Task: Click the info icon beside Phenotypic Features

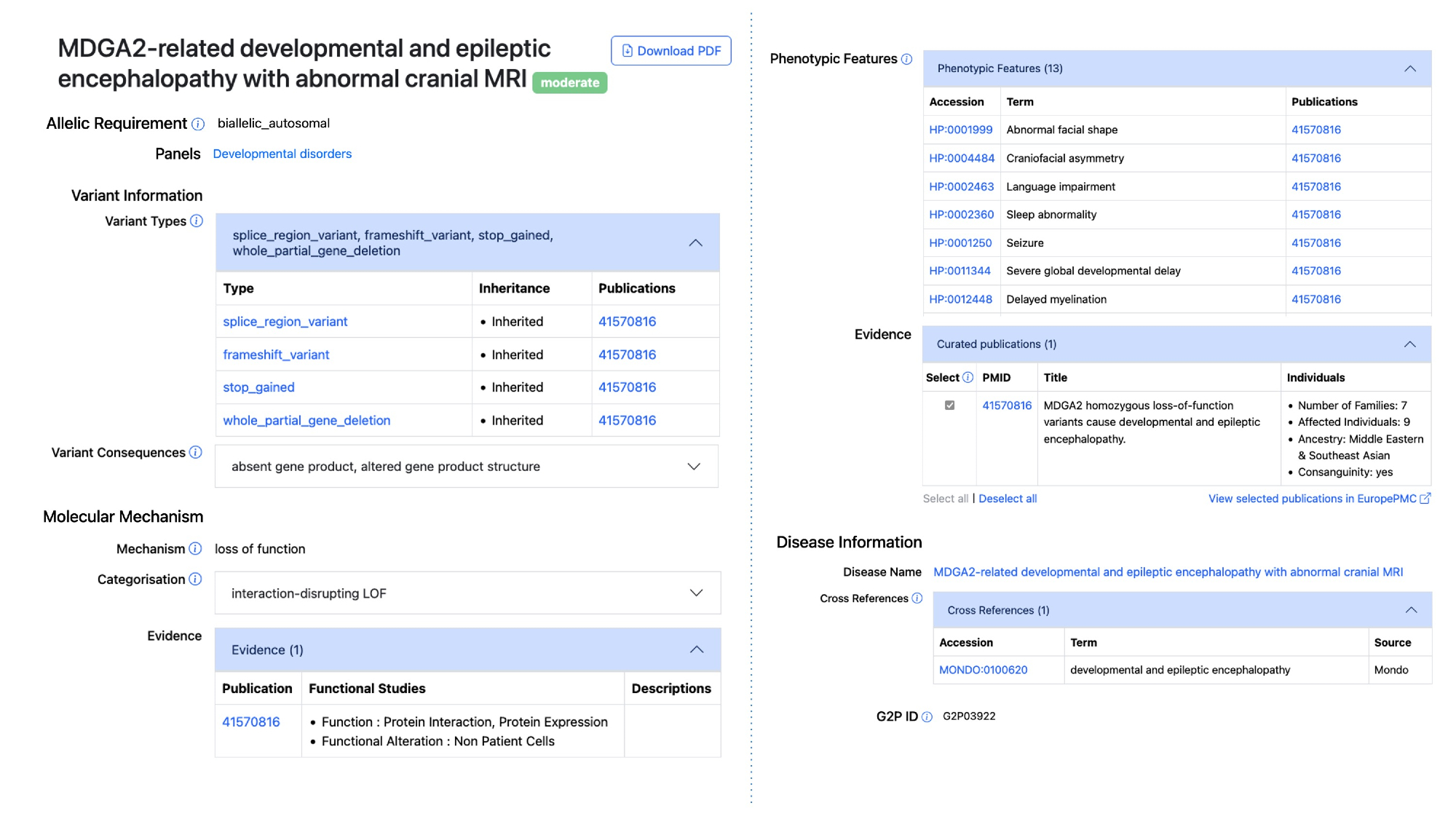Action: (906, 59)
